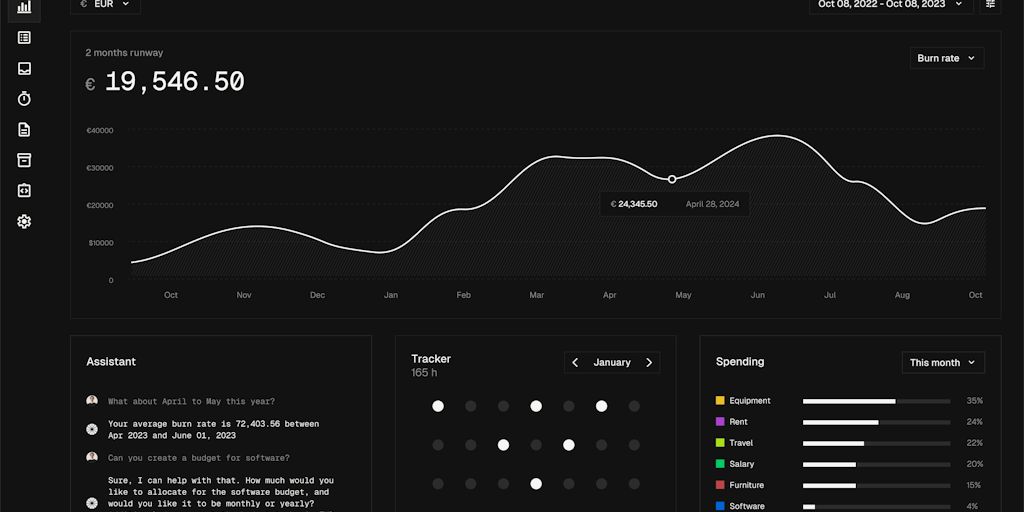Viewport: 1024px width, 512px height.
Task: Click the chart data point marker
Action: [672, 180]
